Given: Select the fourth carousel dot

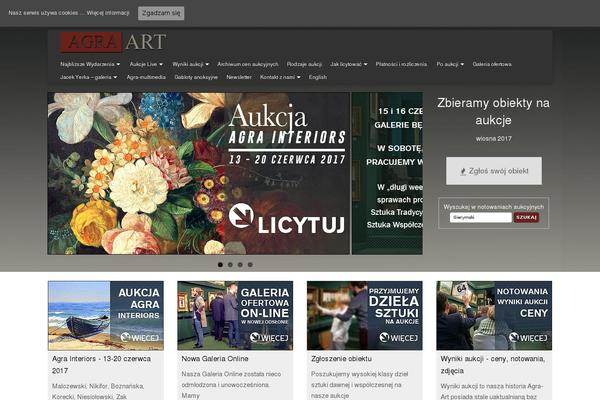Looking at the screenshot, I should 250,264.
